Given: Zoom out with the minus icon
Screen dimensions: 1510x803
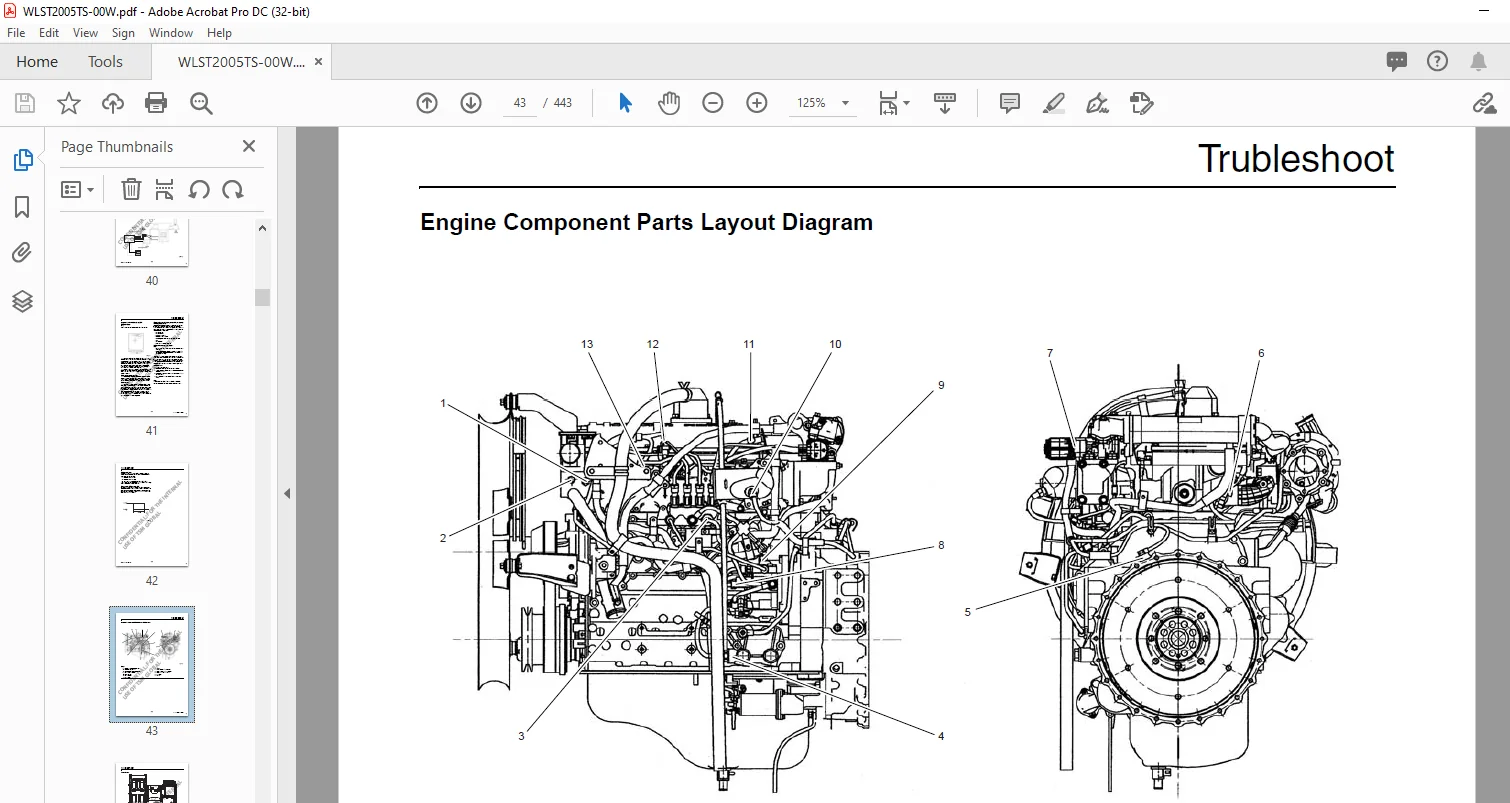Looking at the screenshot, I should pyautogui.click(x=713, y=103).
